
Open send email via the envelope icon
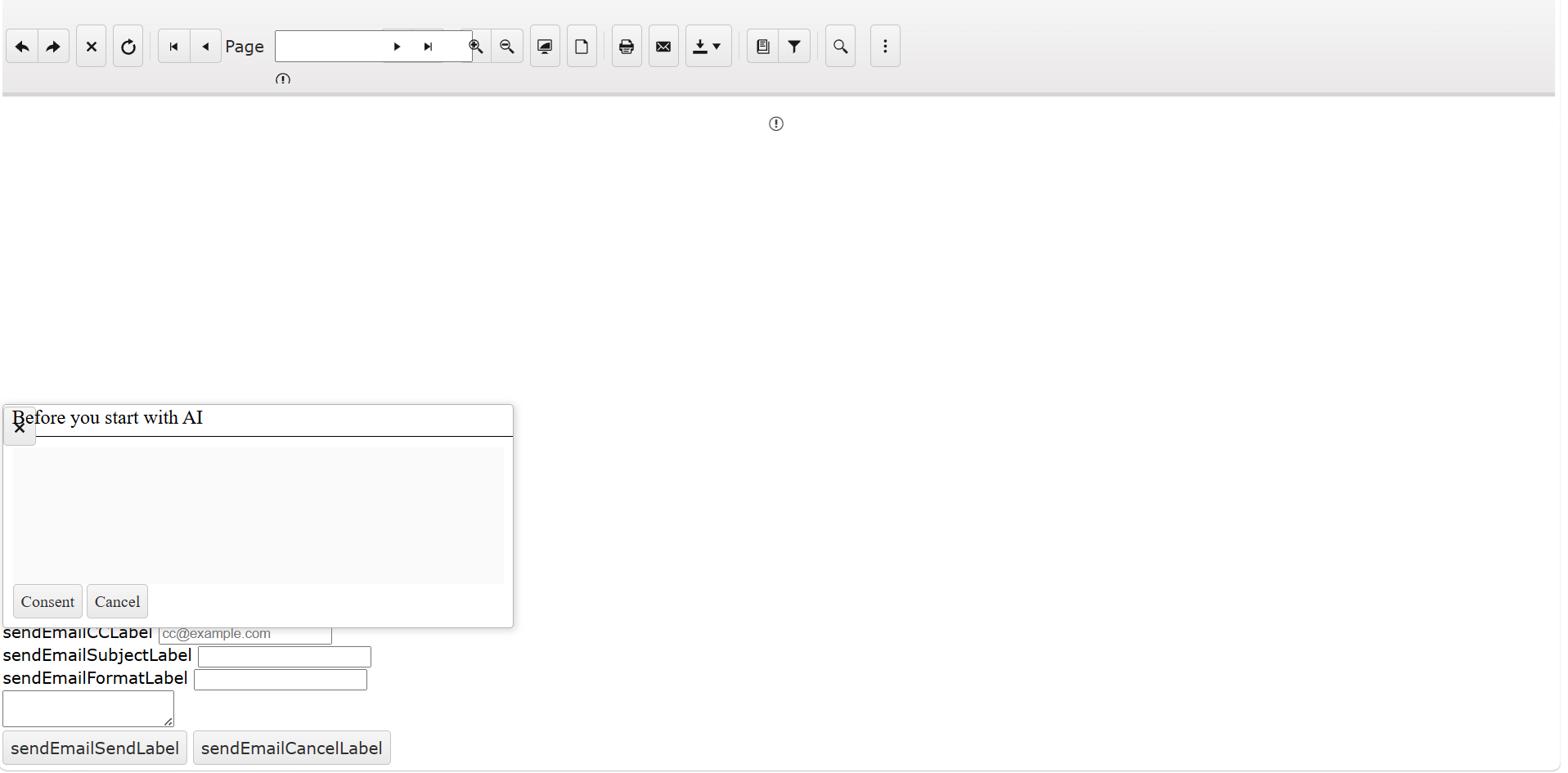[663, 47]
